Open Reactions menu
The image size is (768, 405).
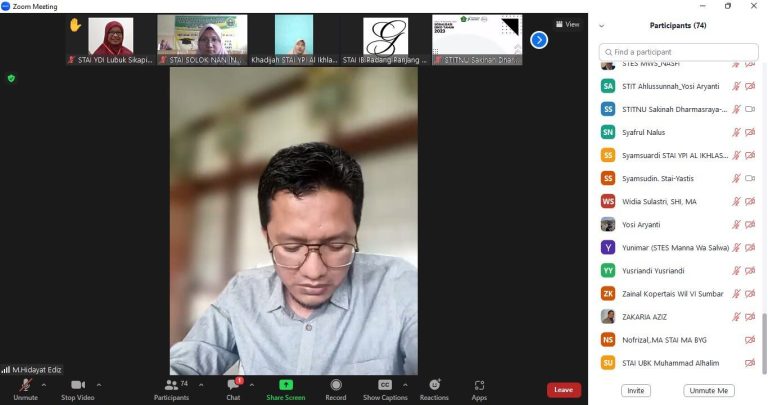tap(434, 390)
